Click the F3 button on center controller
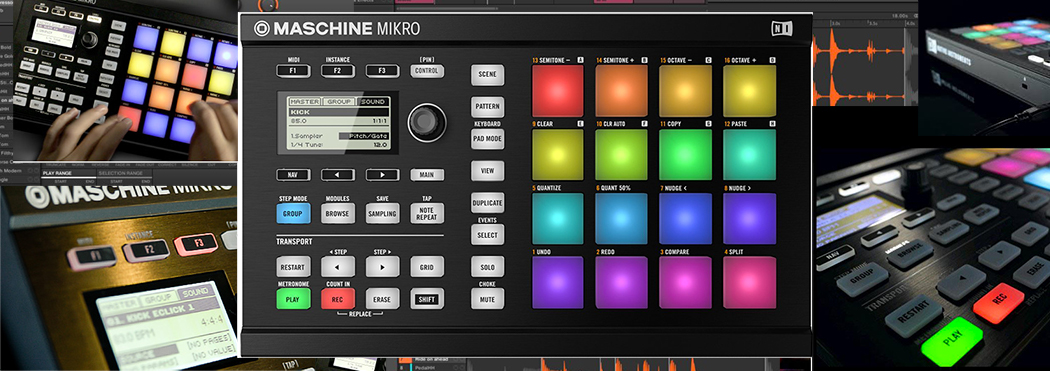 tap(382, 70)
